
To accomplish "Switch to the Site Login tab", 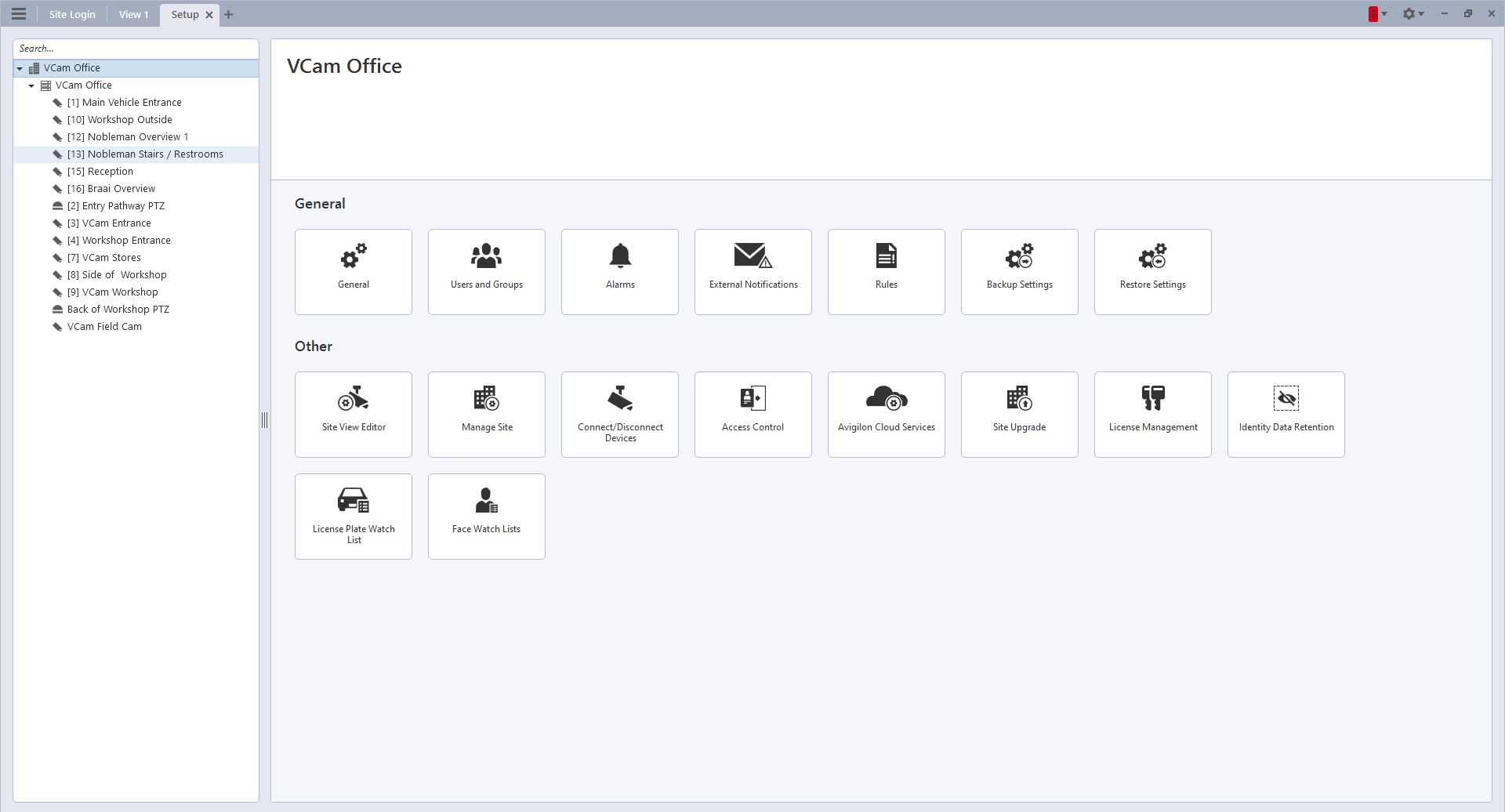I will [72, 14].
